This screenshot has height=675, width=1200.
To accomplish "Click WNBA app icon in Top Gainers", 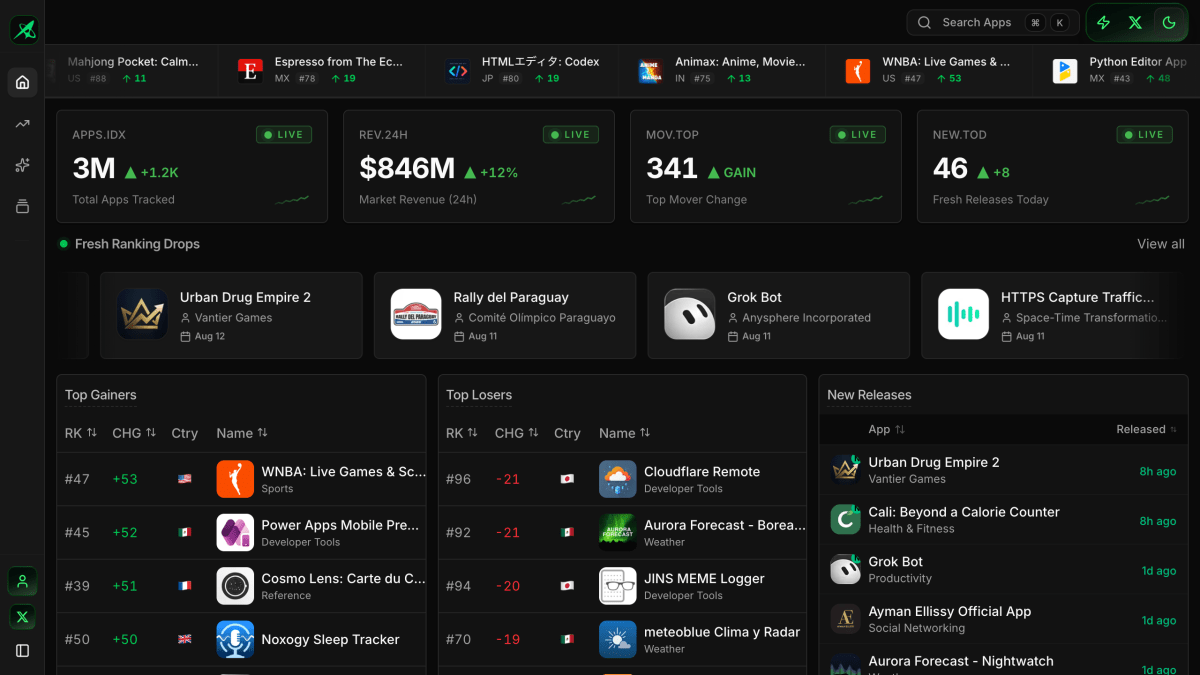I will click(x=235, y=479).
